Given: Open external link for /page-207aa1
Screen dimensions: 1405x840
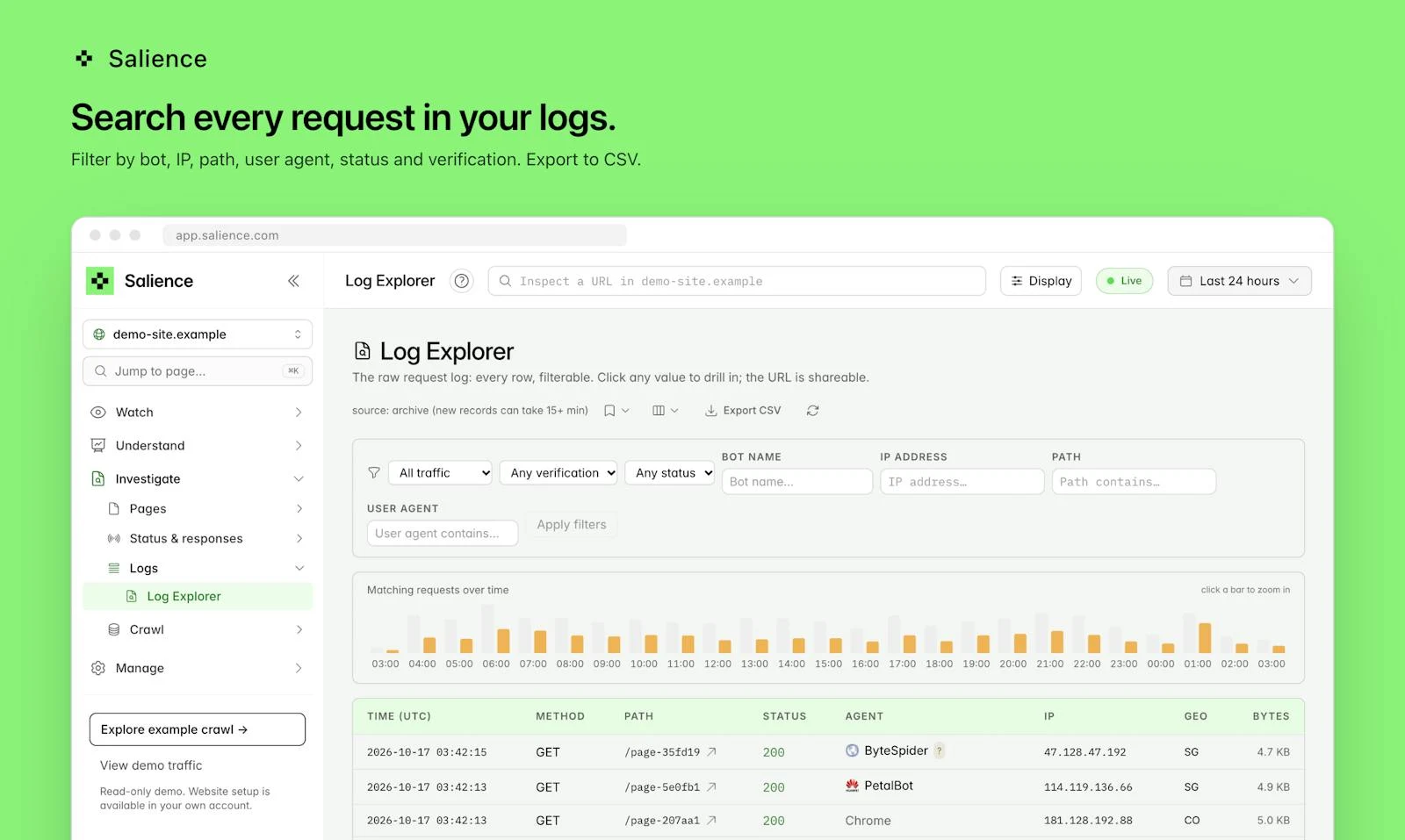Looking at the screenshot, I should (x=712, y=821).
